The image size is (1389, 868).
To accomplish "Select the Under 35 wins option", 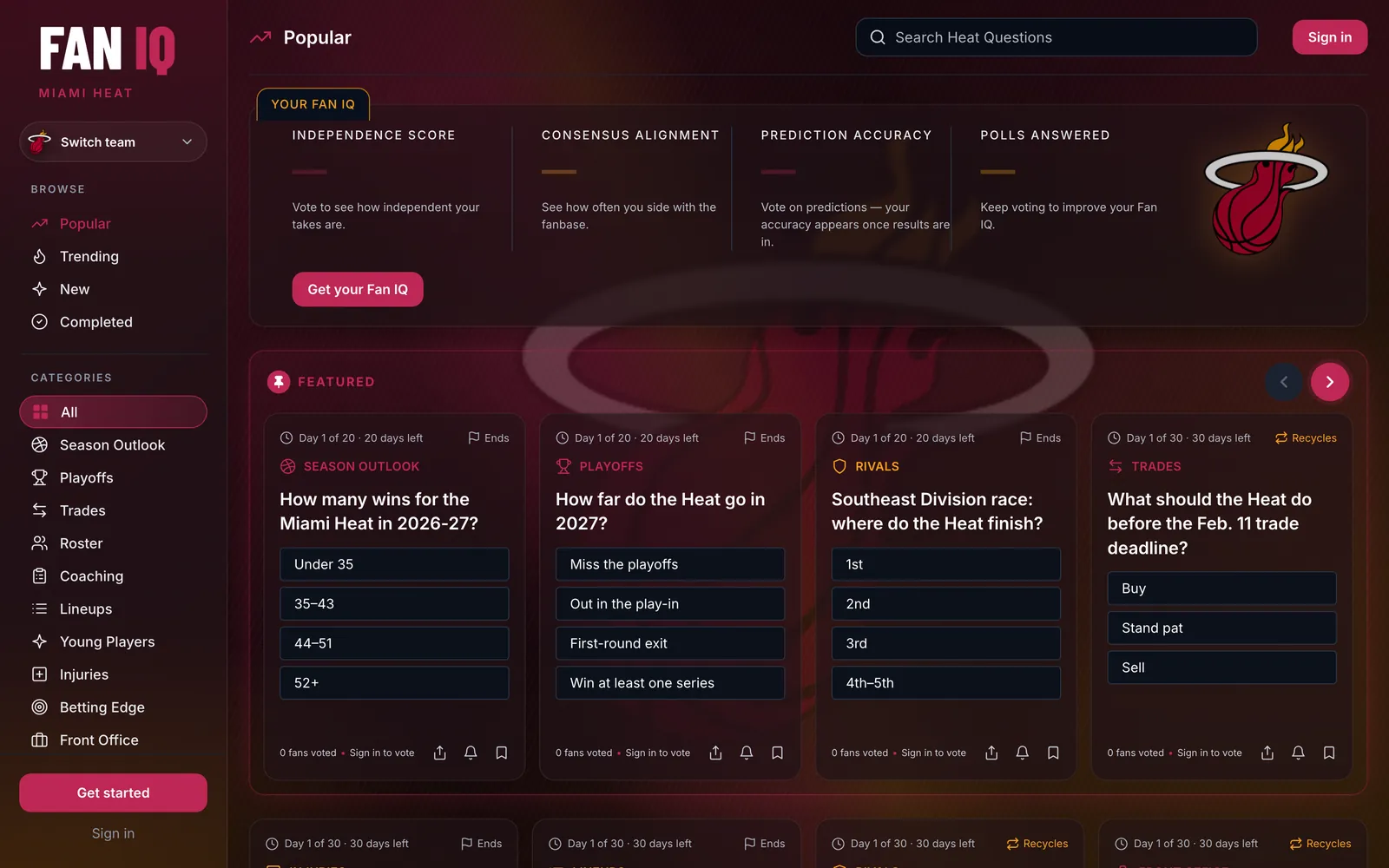I will click(394, 564).
